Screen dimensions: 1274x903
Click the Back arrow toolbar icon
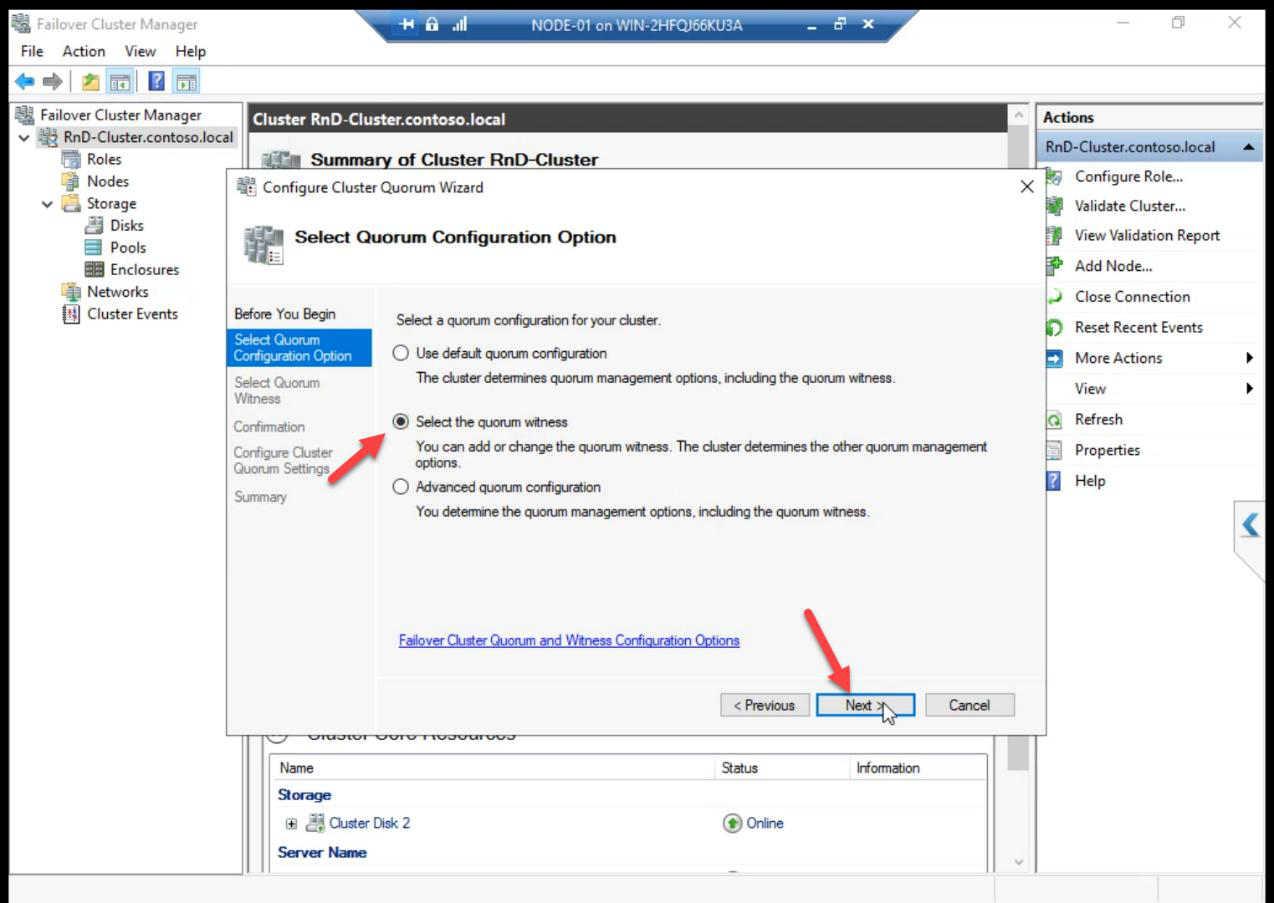click(24, 82)
